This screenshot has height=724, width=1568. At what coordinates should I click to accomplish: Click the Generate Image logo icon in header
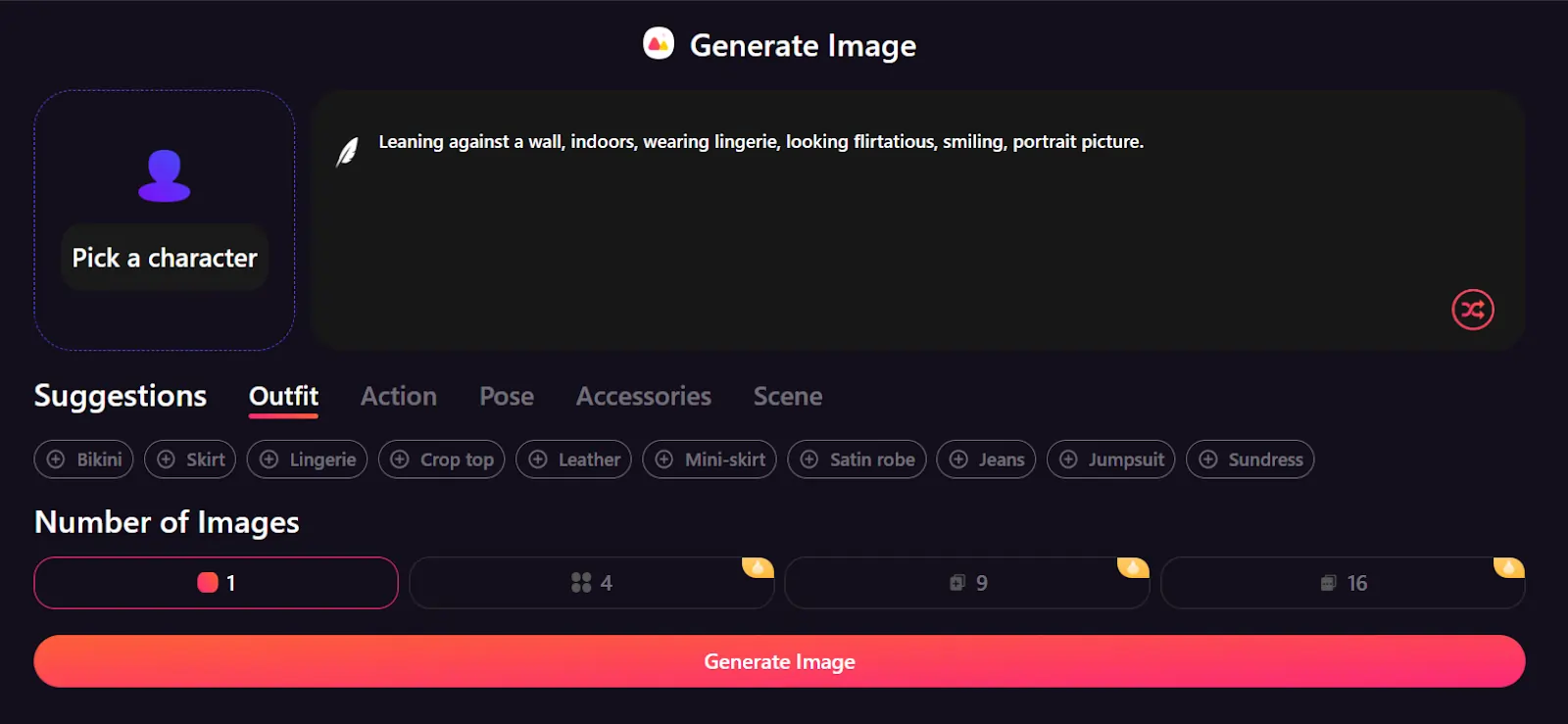659,43
